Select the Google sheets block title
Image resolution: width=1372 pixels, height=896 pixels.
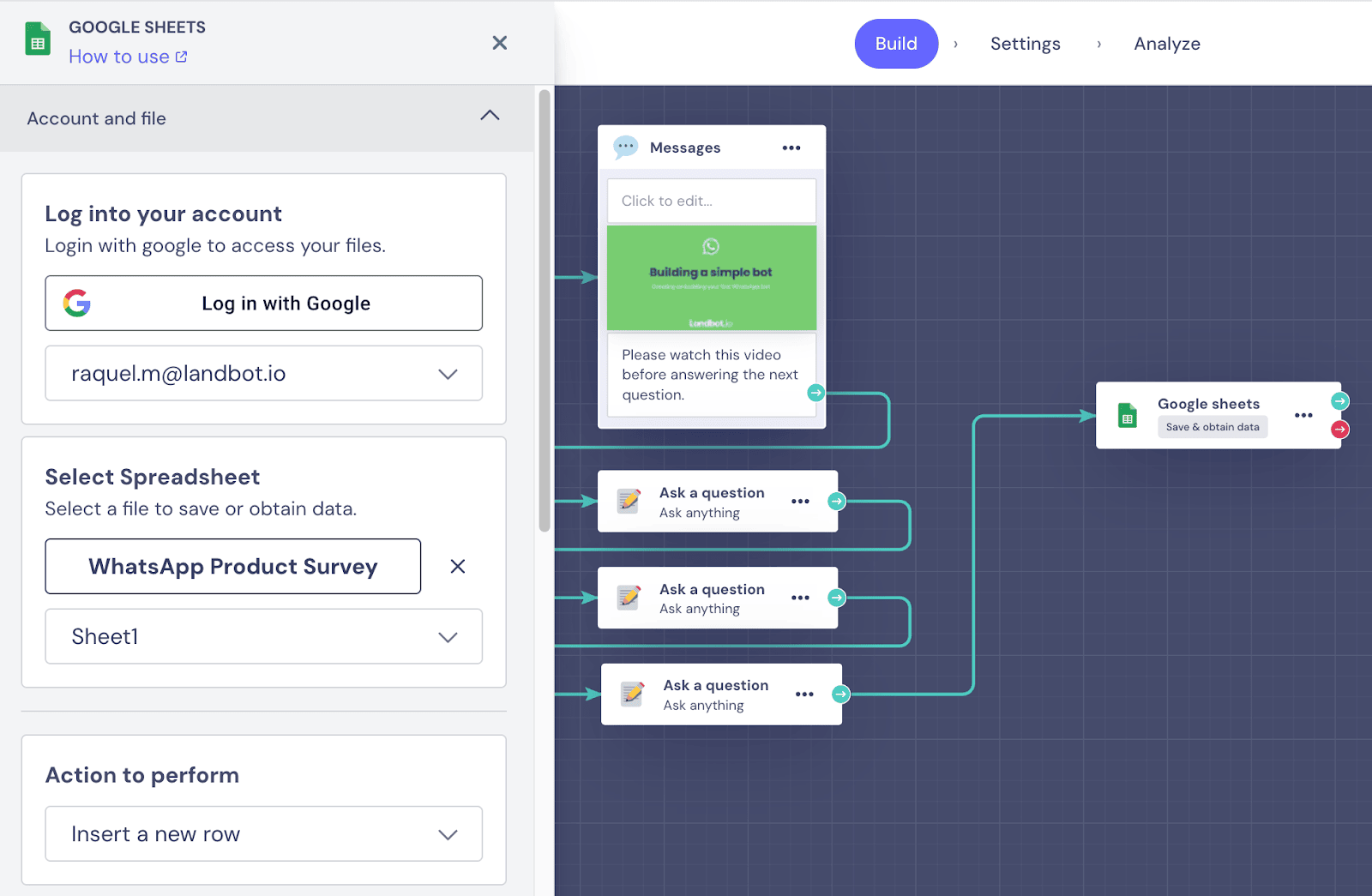pos(1208,404)
